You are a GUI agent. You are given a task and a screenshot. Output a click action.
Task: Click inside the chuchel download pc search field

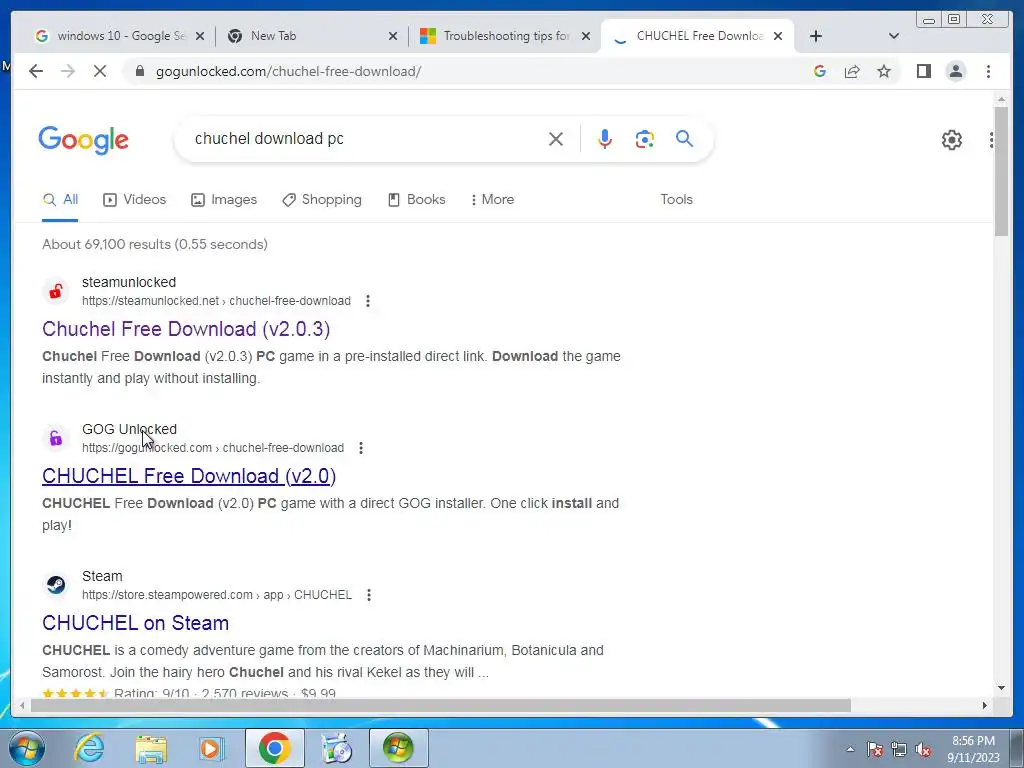[x=366, y=138]
